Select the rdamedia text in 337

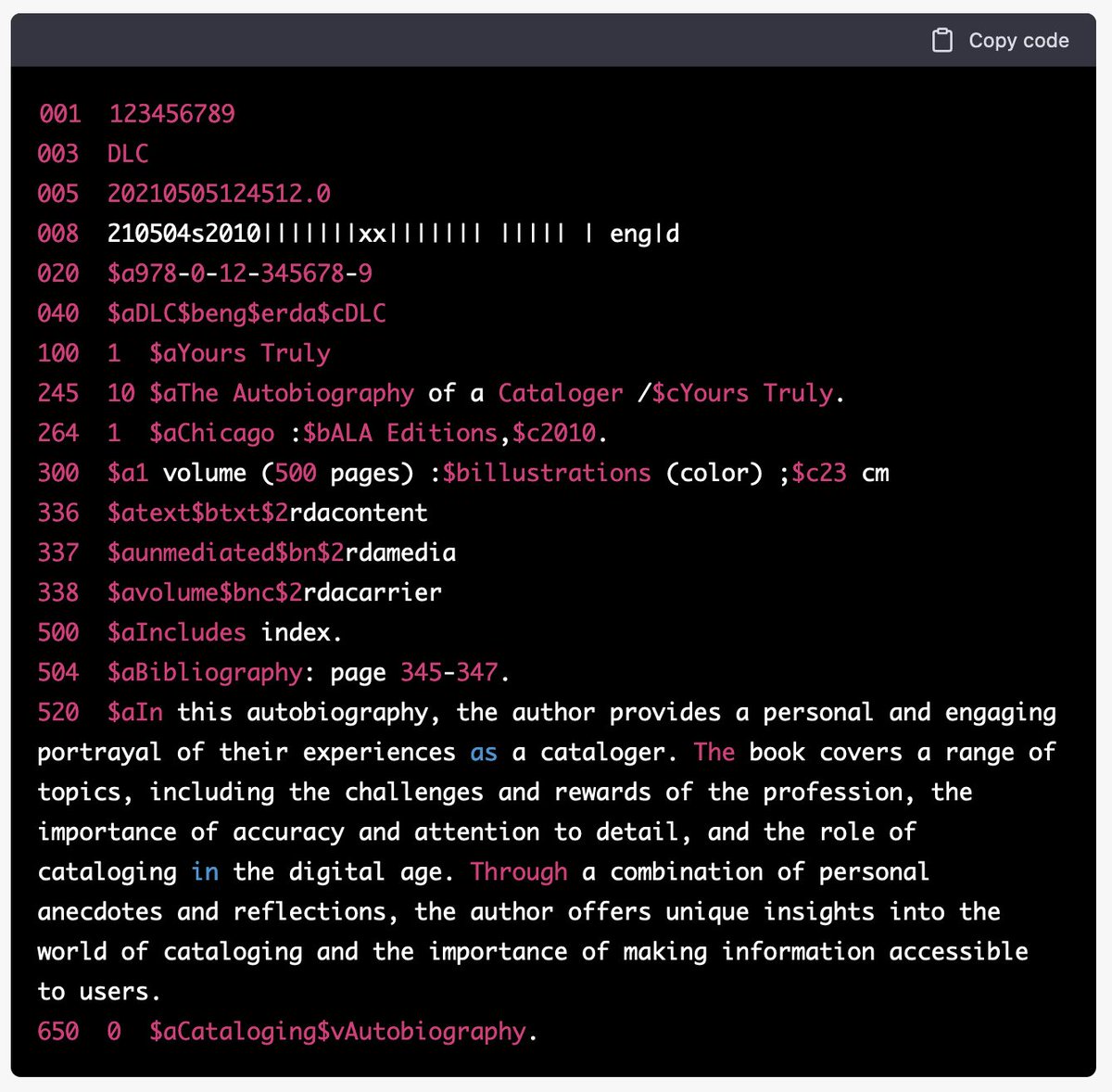click(x=400, y=552)
